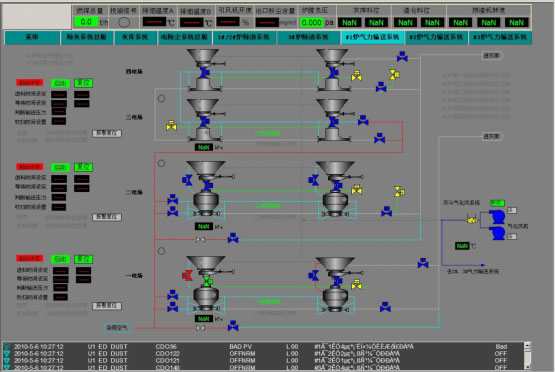Click the blue valve above the 气力输送系统 arrow

[423, 263]
